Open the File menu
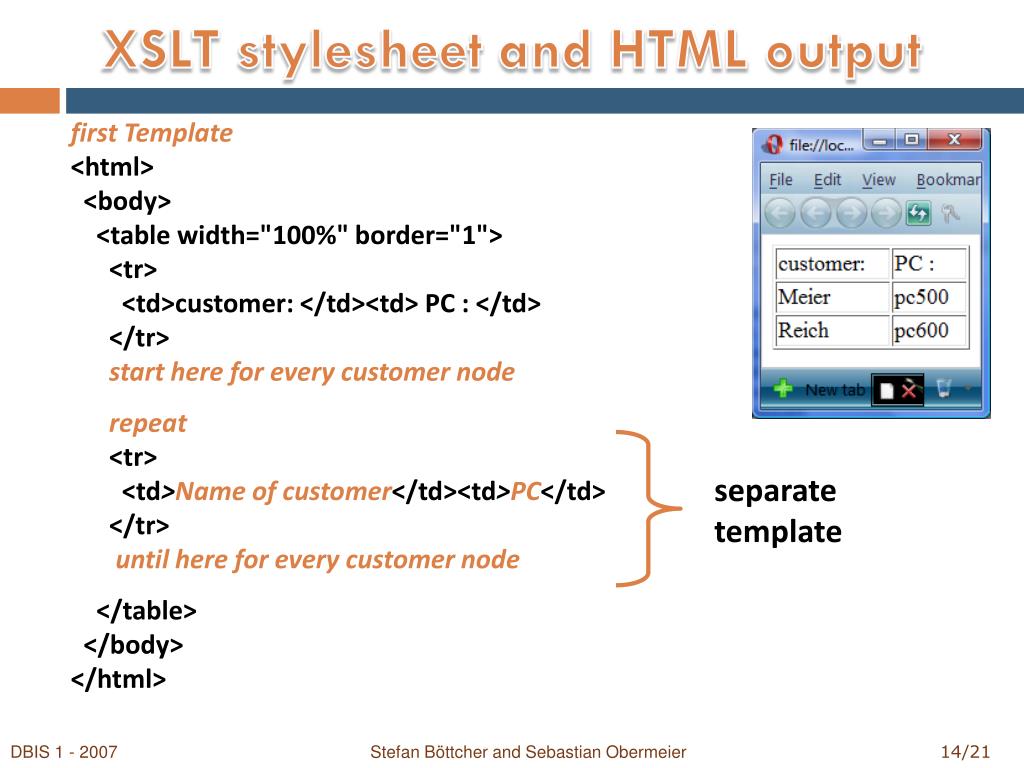 [784, 180]
